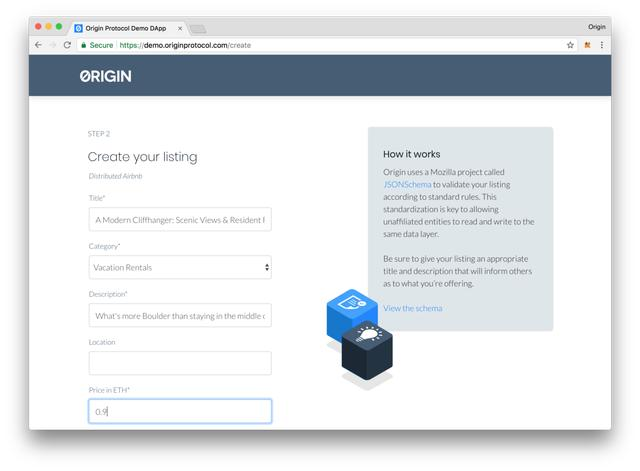
Task: Click the empty Location field
Action: (180, 363)
